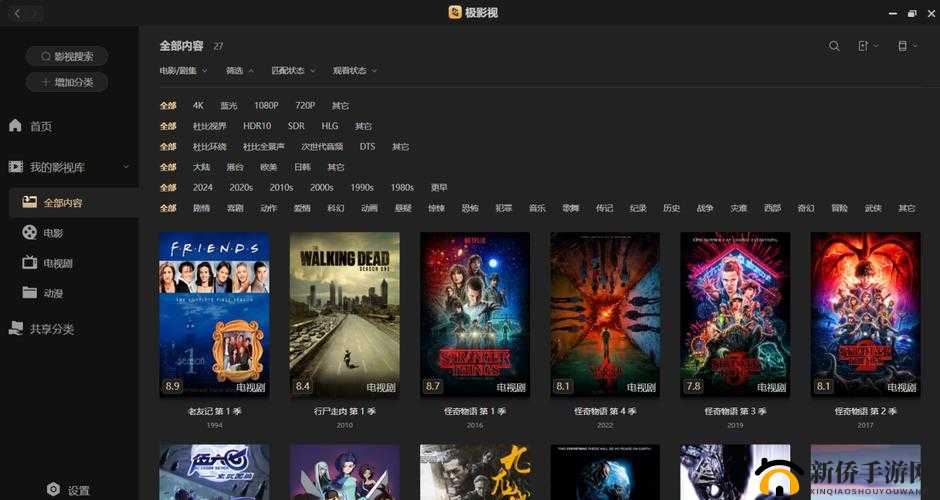Select the HLG filter

point(330,126)
